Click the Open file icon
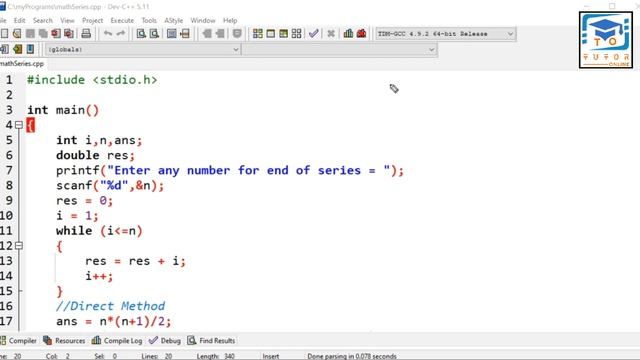Screen dimensions: 640x360 click(x=17, y=33)
